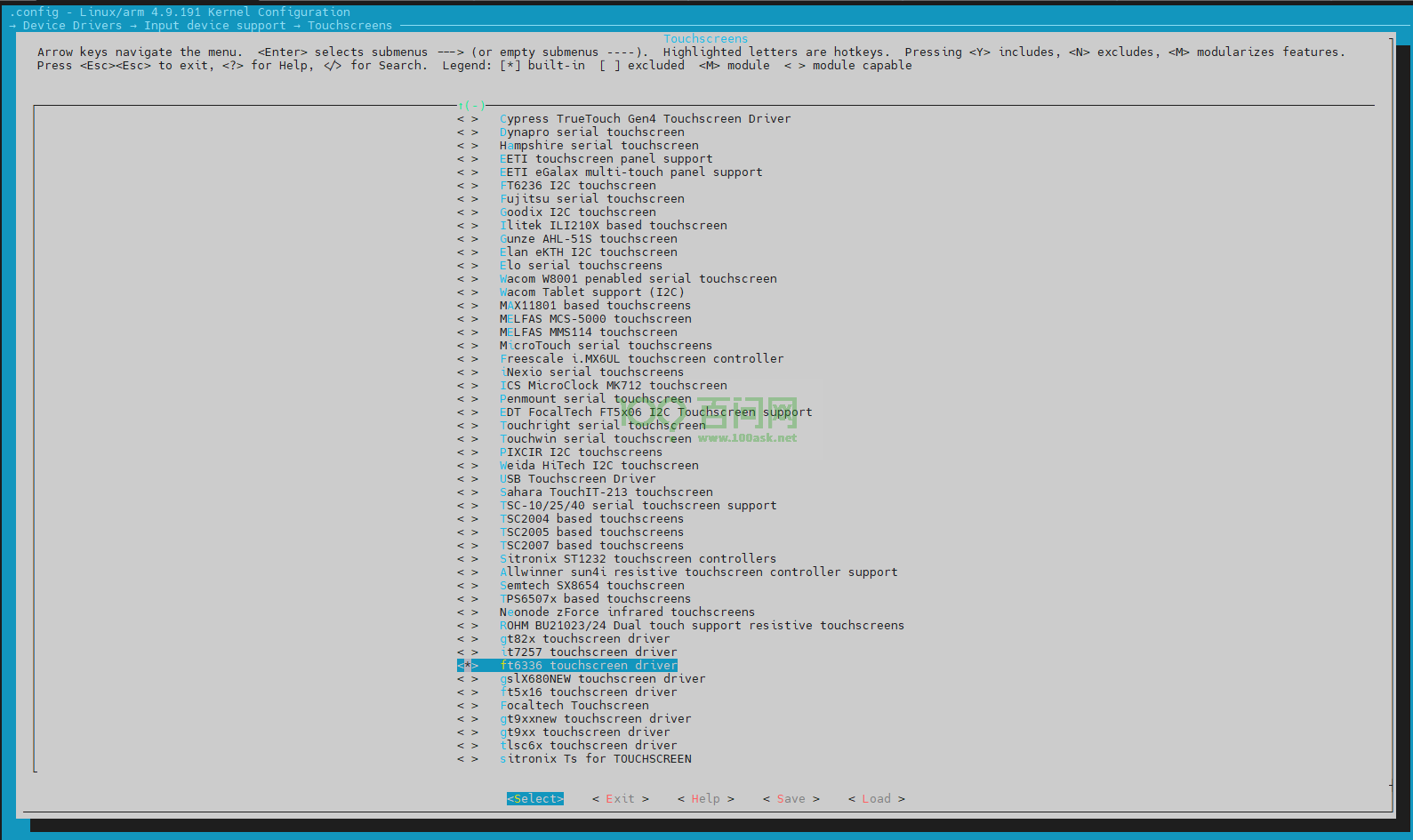Screen dimensions: 1413x840
Task: Toggle Goodix I2C touchscreen selection box
Action: (x=468, y=212)
